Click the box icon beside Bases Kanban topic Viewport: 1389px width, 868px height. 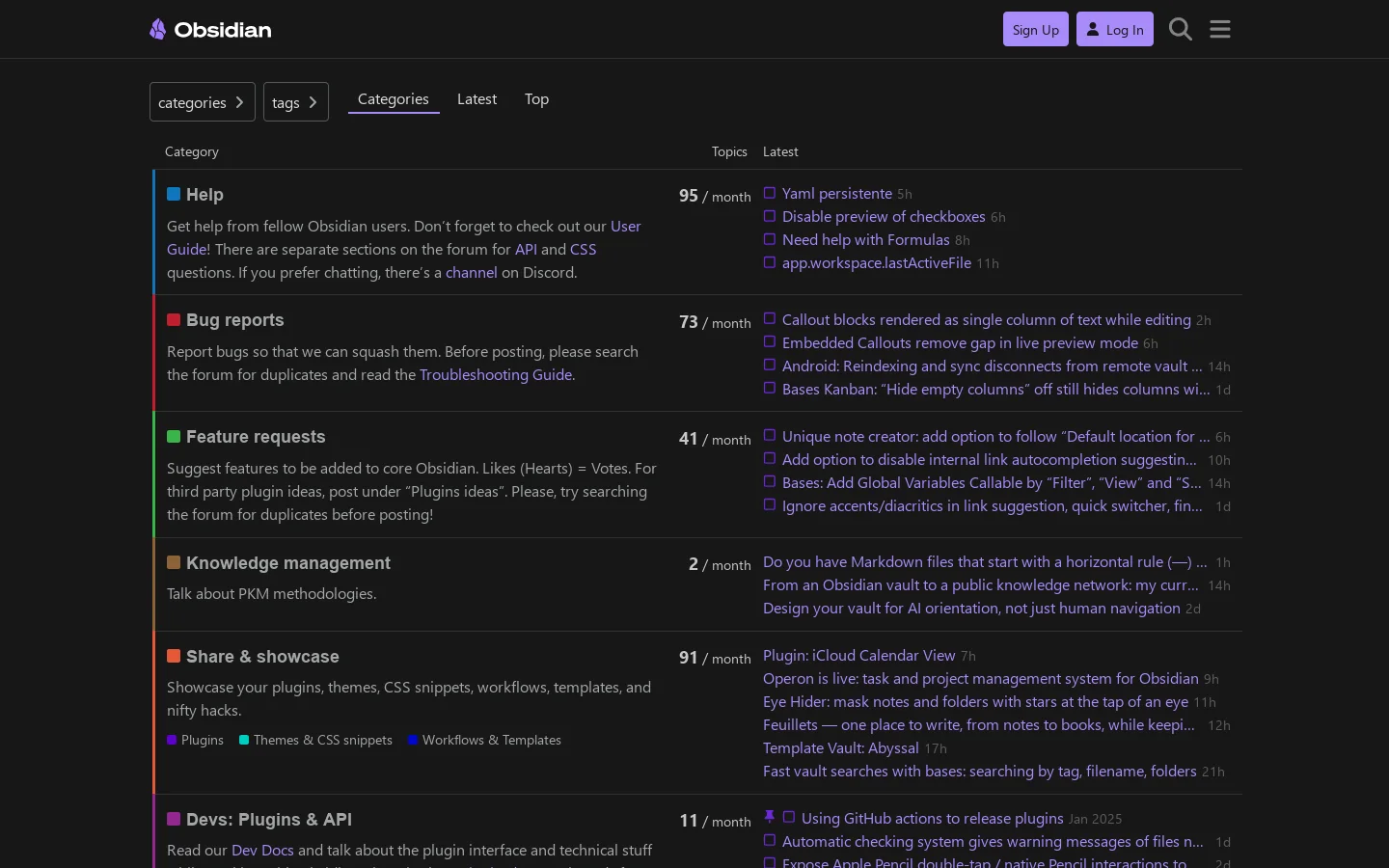pyautogui.click(x=770, y=388)
